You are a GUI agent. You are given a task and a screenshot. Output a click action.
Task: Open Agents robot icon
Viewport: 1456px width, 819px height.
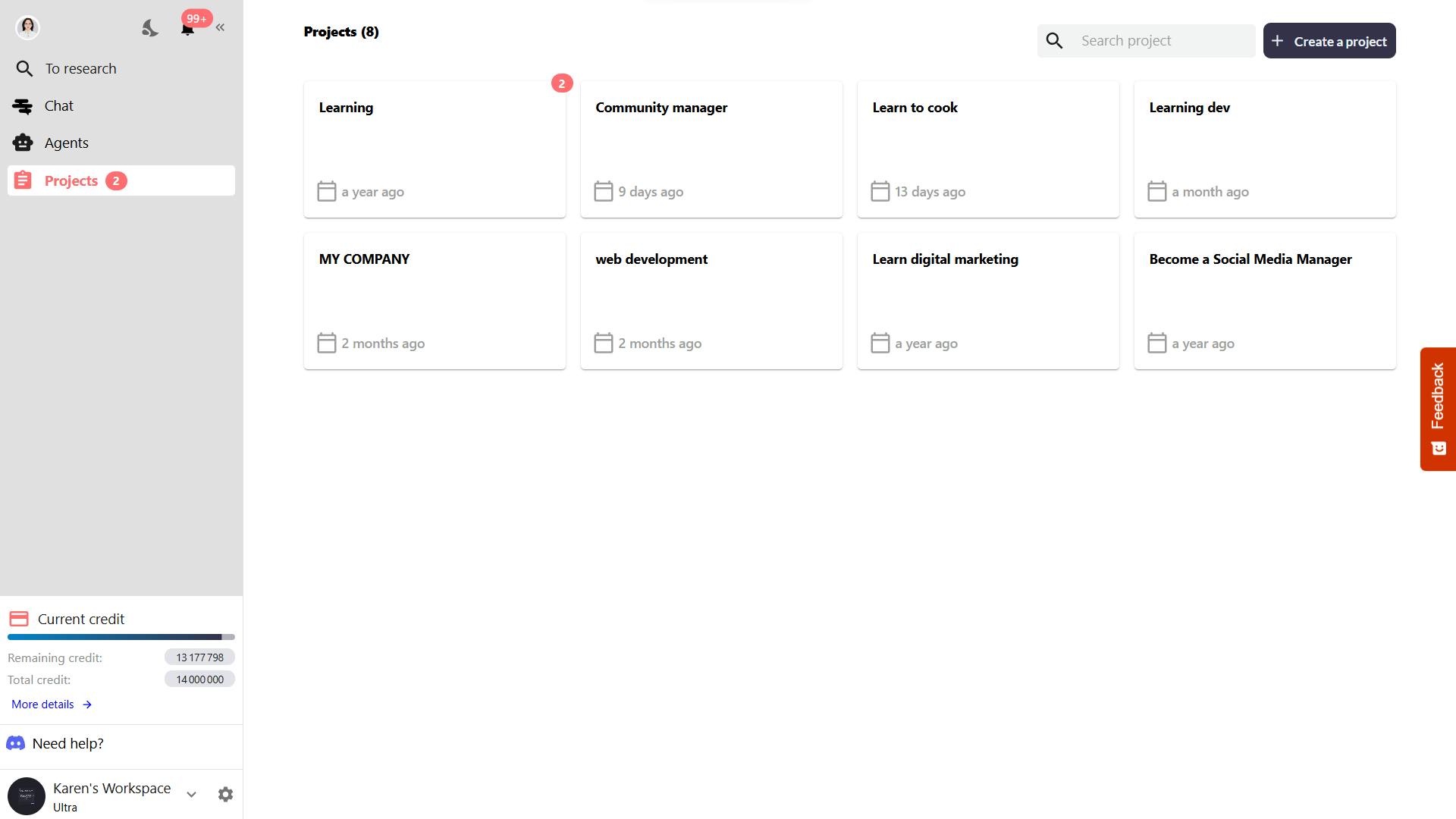pyautogui.click(x=23, y=143)
